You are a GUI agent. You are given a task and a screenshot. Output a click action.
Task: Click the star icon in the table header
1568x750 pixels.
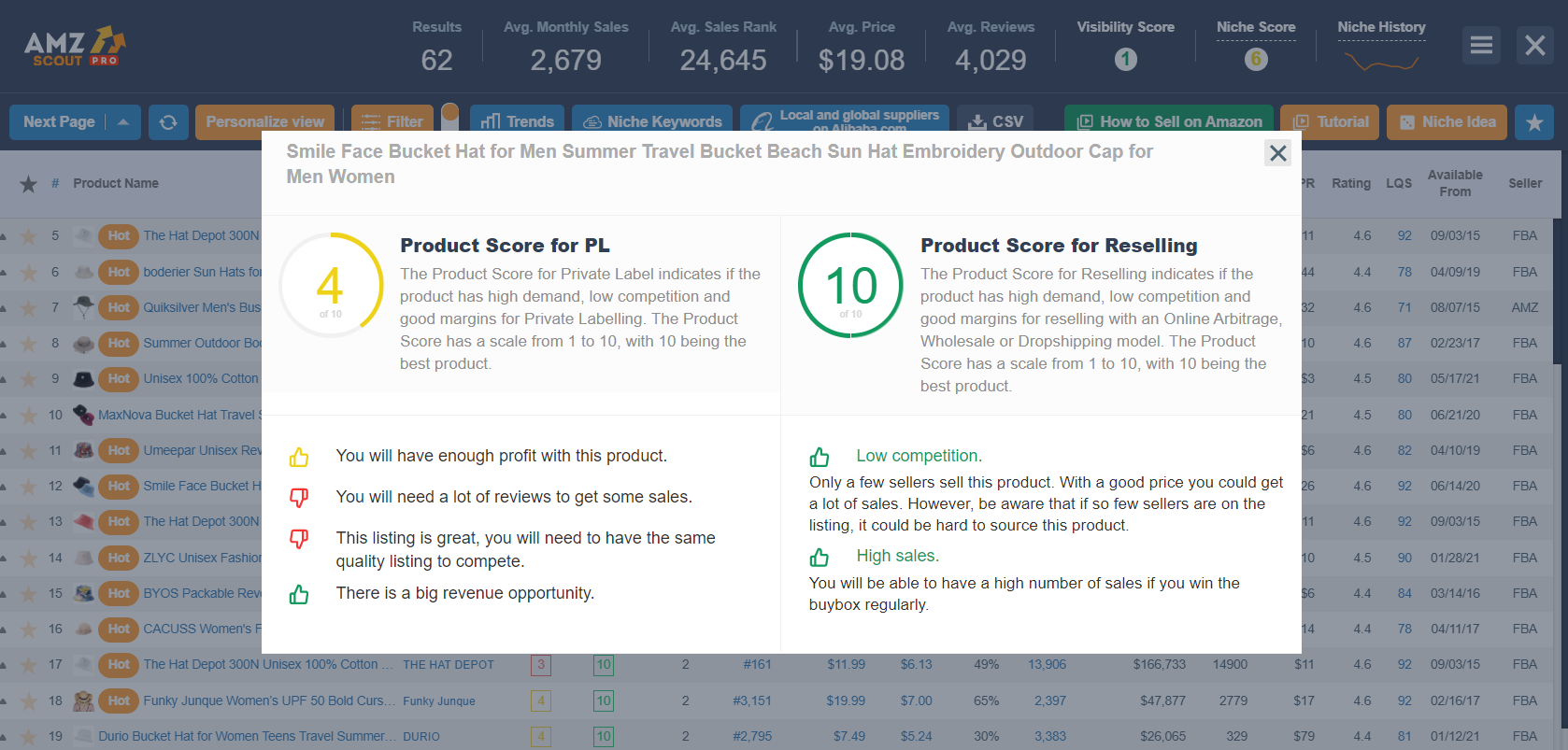point(29,184)
